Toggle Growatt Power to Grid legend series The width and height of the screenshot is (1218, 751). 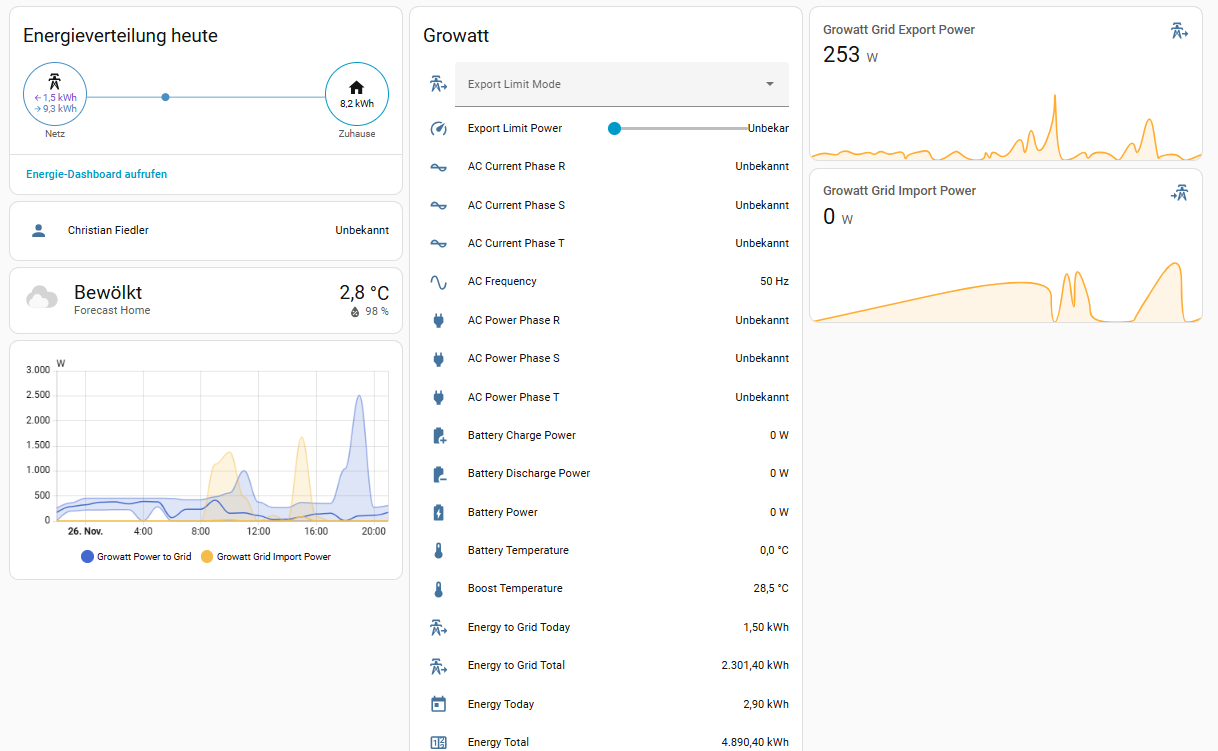click(x=136, y=557)
